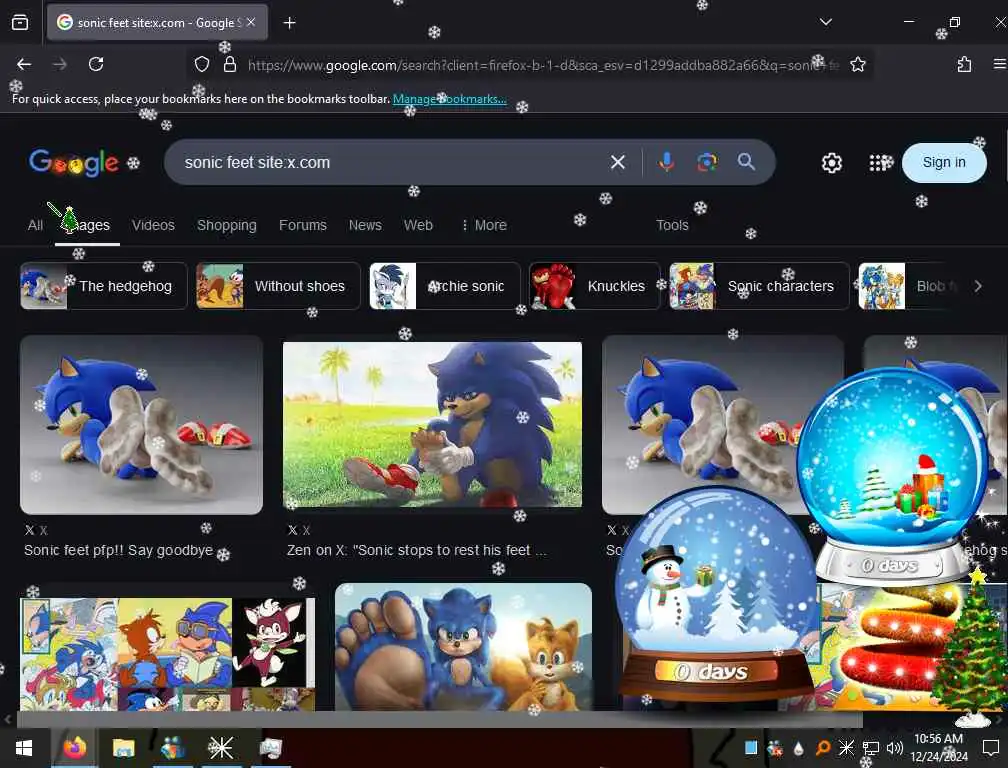Click the search input field
Screen dimensions: 1008x768
(x=392, y=163)
